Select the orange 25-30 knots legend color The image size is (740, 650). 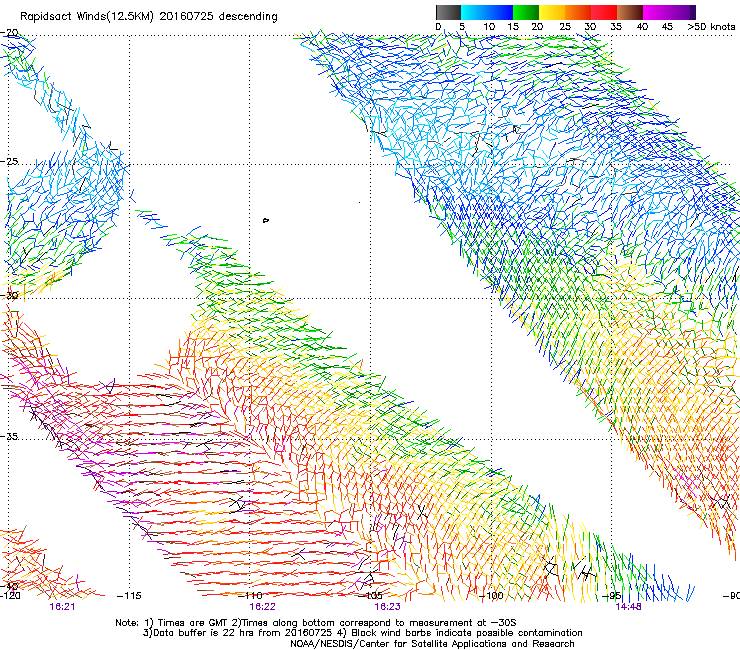click(x=578, y=12)
